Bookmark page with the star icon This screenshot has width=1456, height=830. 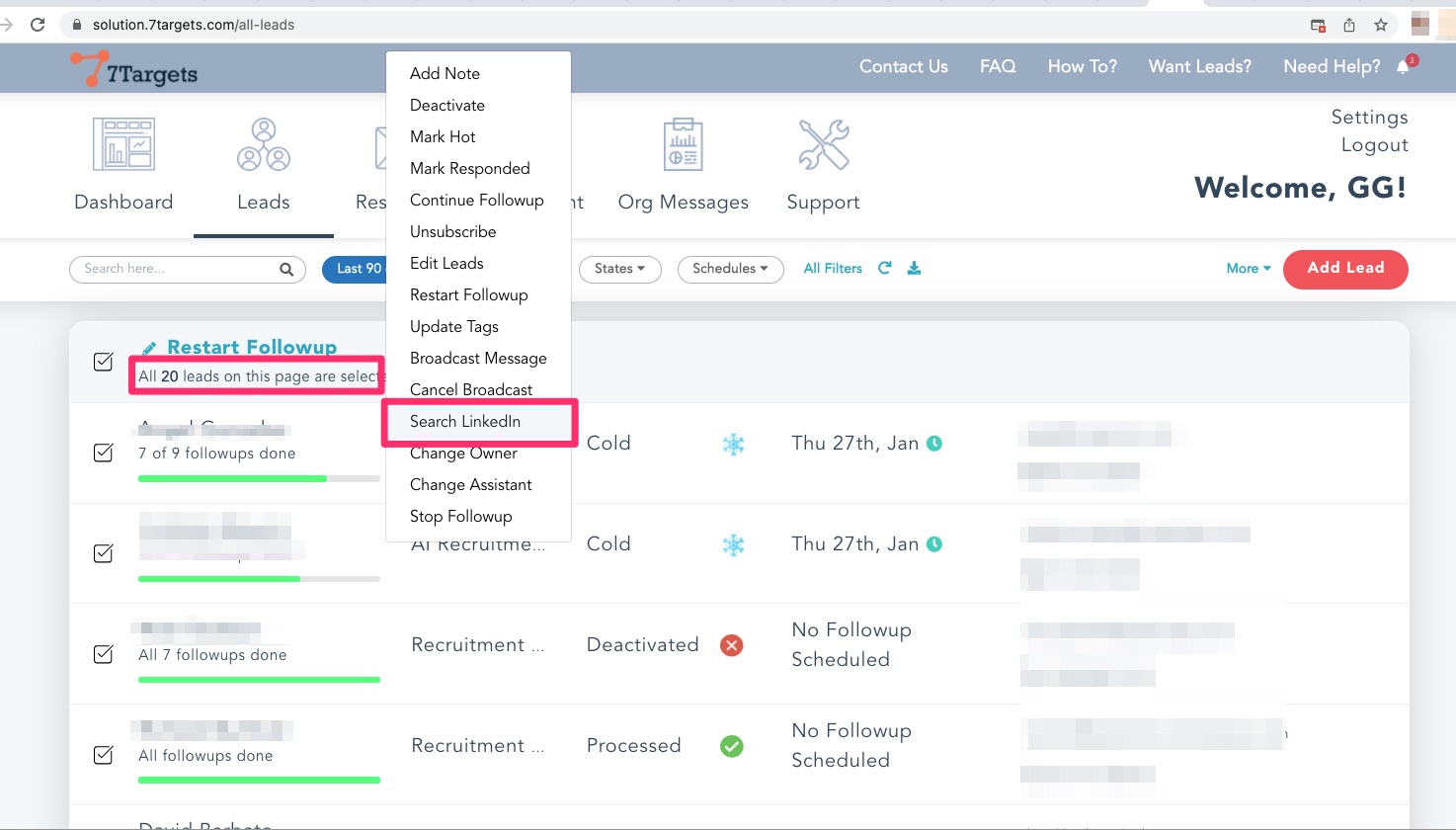1381,25
